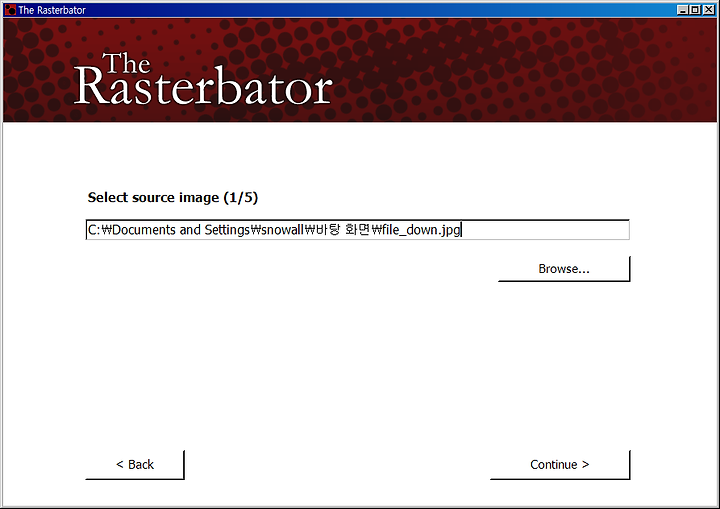Open the Browse... file dialog
The width and height of the screenshot is (720, 509).
564,269
